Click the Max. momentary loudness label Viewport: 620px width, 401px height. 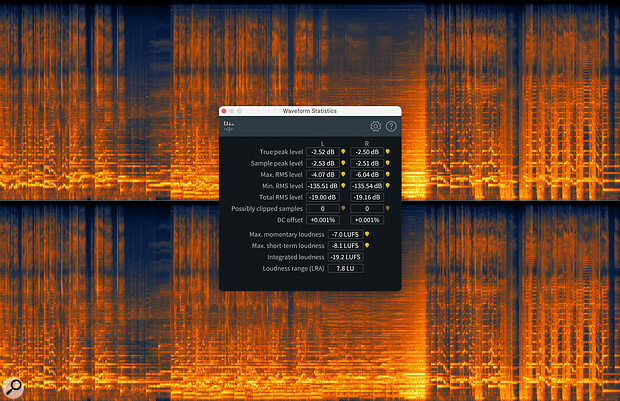pos(287,235)
